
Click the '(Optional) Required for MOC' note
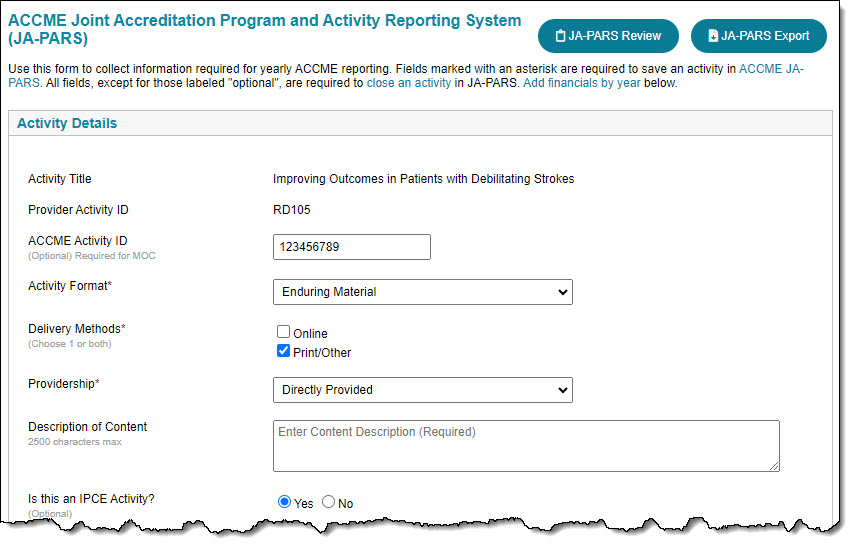click(92, 256)
